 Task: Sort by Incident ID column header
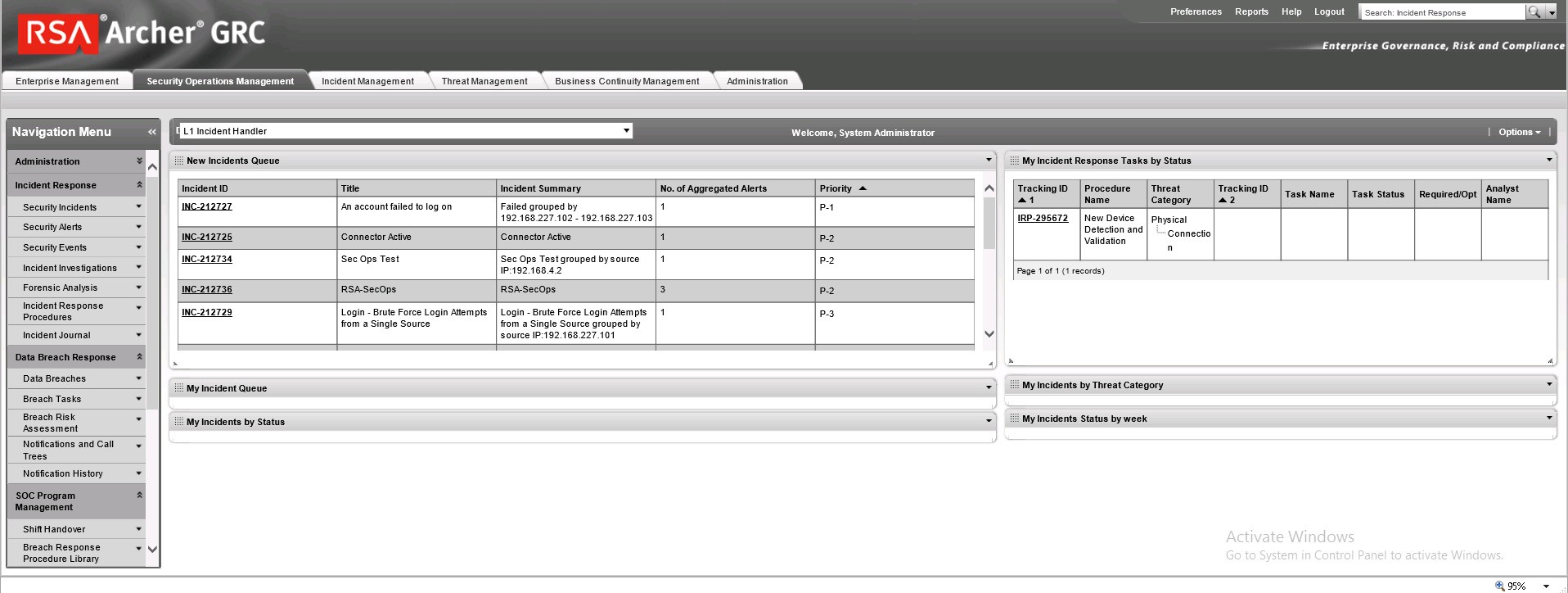[205, 188]
